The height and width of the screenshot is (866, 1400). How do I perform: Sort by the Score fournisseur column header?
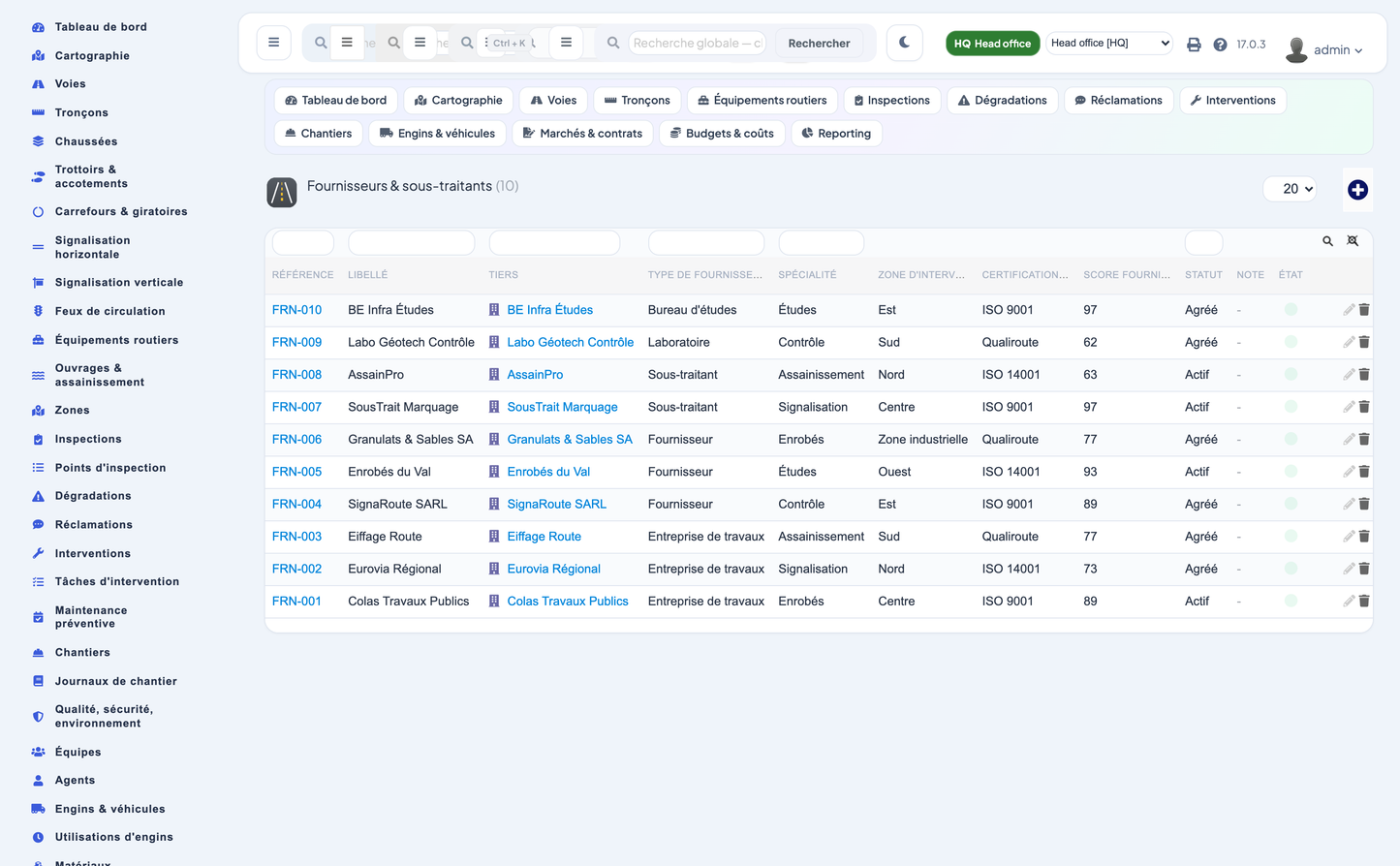[x=1127, y=275]
